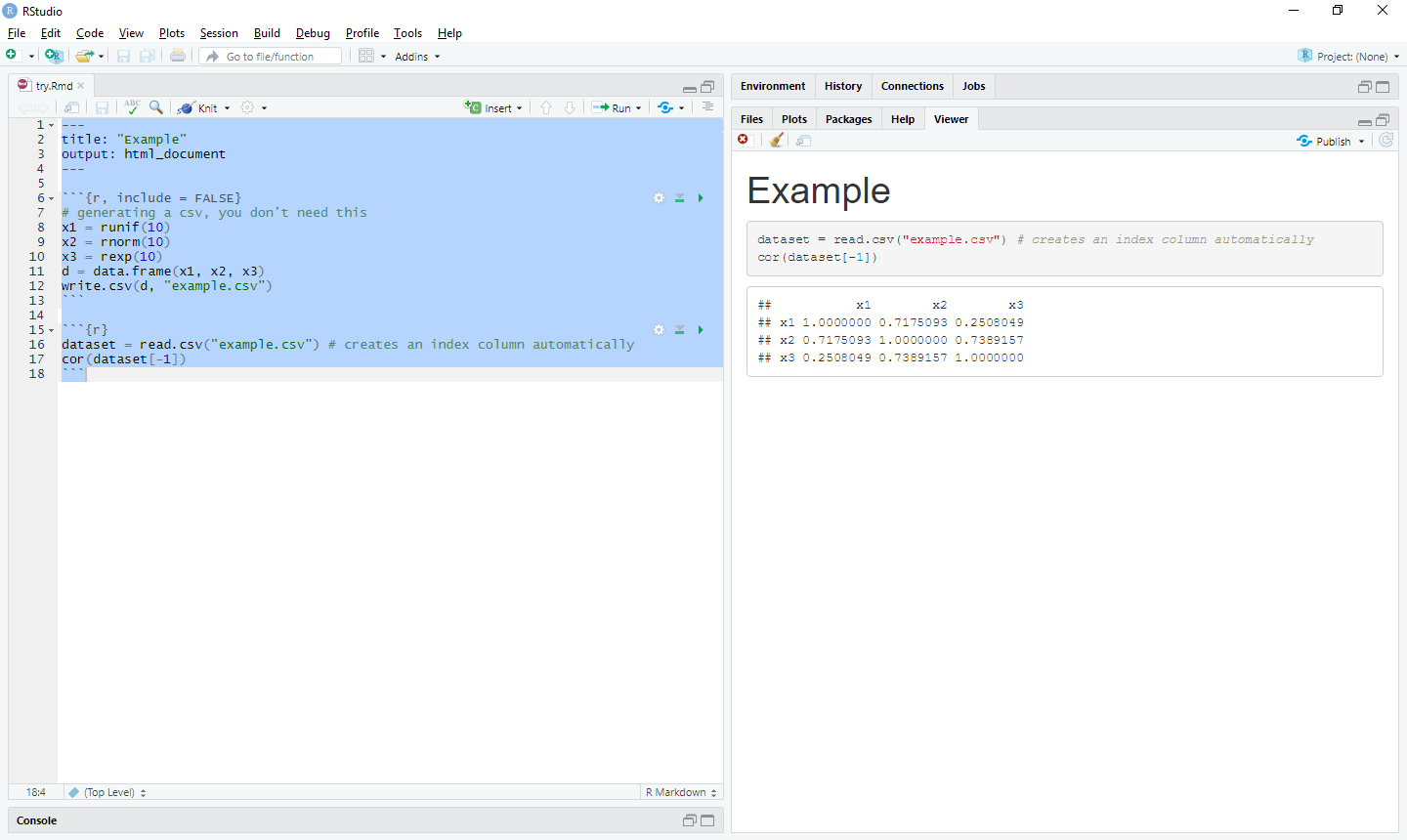
Task: Open the R Markdown file type selector
Action: (681, 792)
